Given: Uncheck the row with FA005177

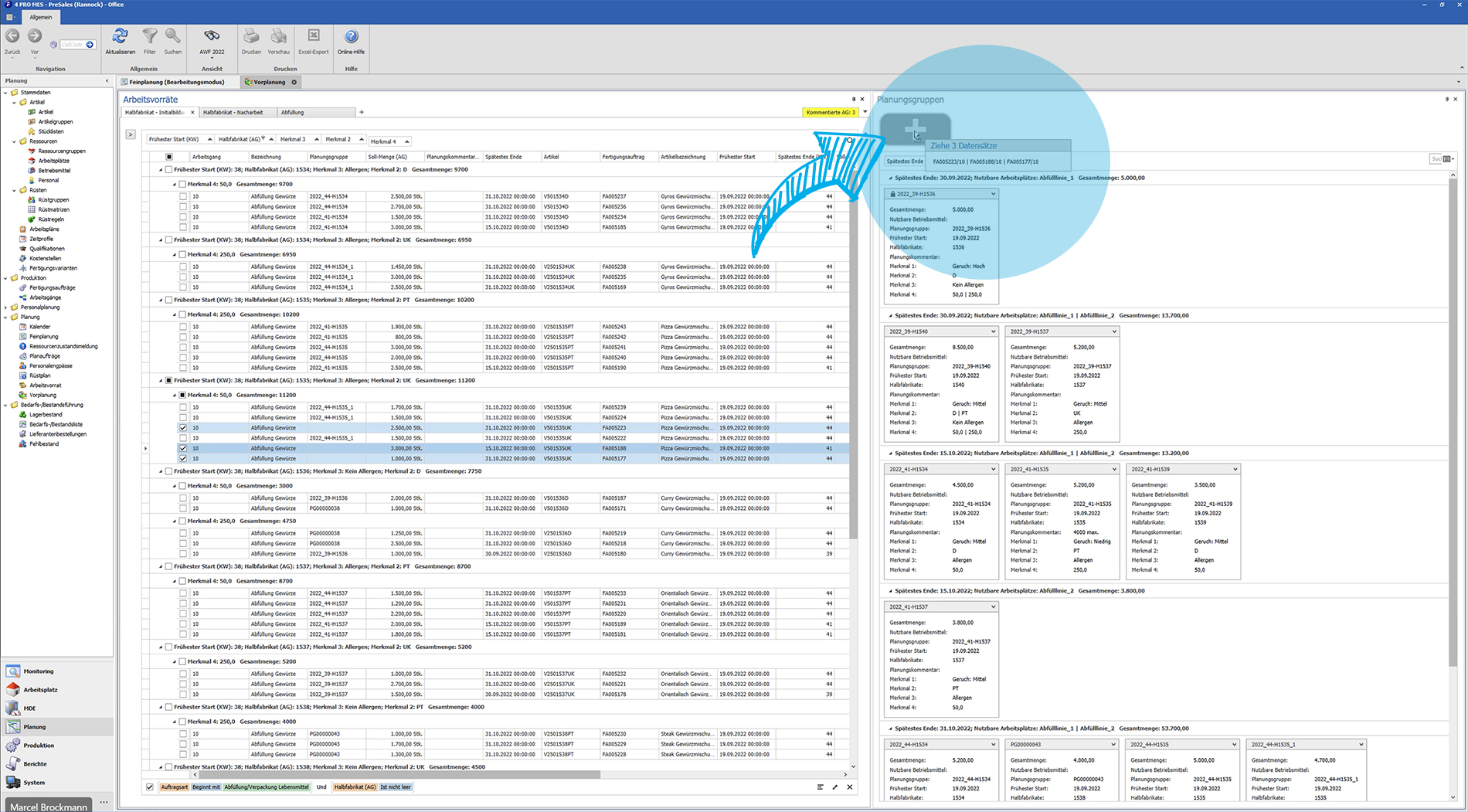Looking at the screenshot, I should 183,458.
